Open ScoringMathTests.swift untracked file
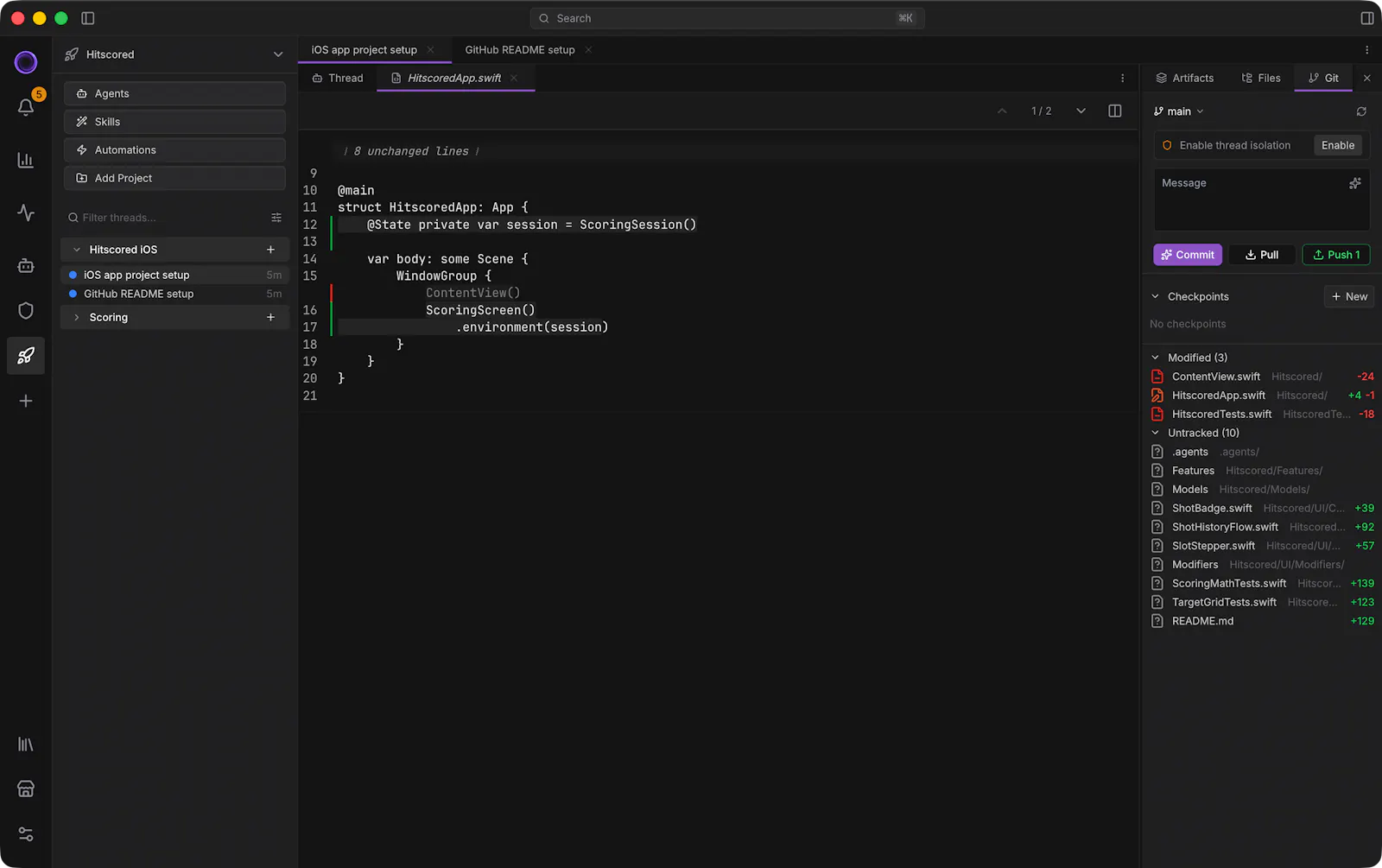Viewport: 1382px width, 868px height. [x=1262, y=584]
